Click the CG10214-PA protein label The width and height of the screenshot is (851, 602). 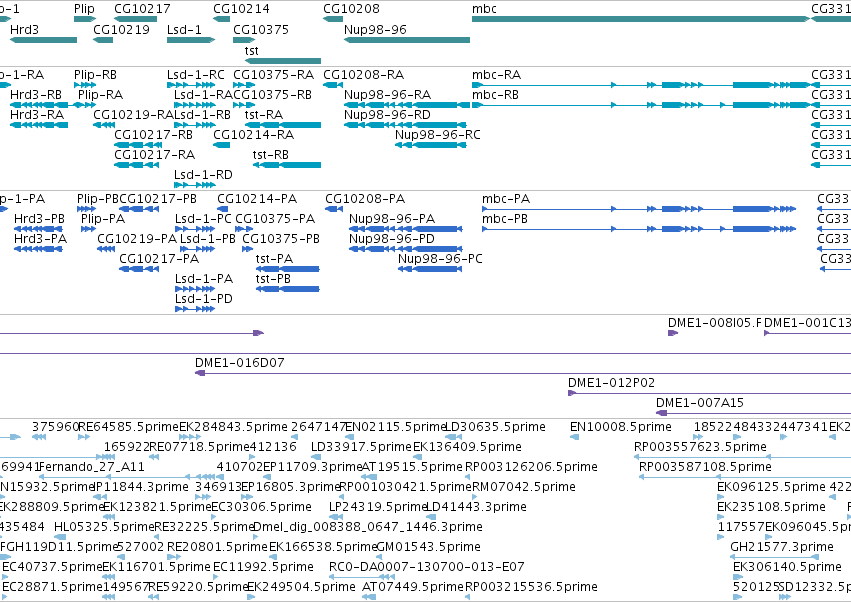257,199
